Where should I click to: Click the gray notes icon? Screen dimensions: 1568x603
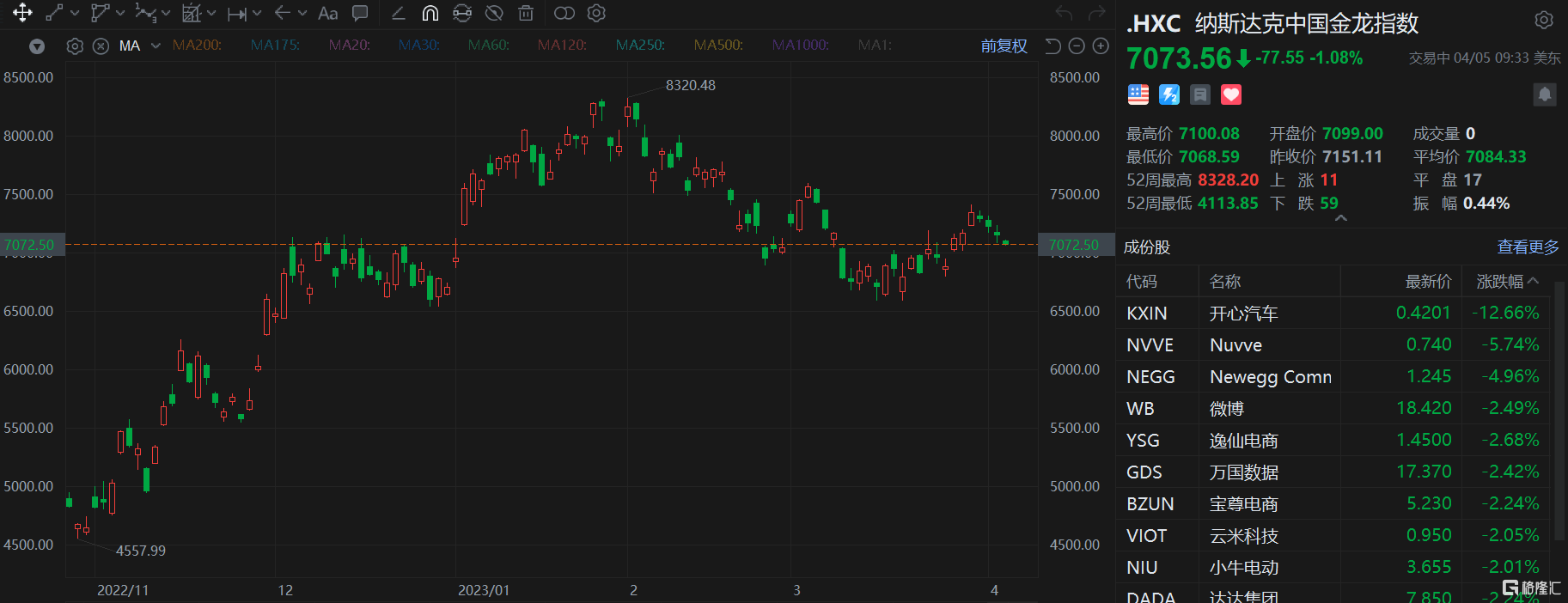(1200, 94)
